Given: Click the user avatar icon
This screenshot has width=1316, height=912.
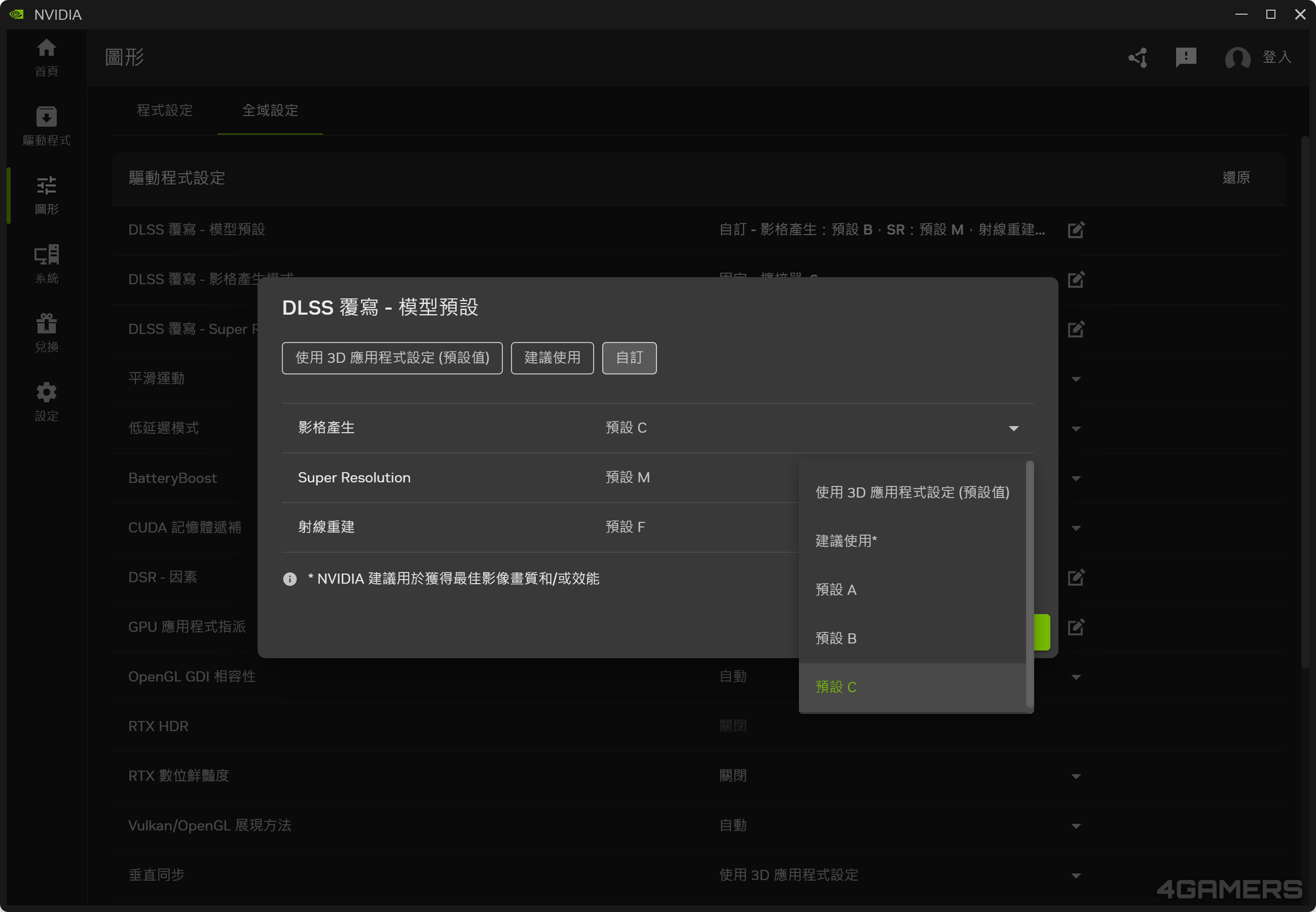Looking at the screenshot, I should coord(1238,58).
